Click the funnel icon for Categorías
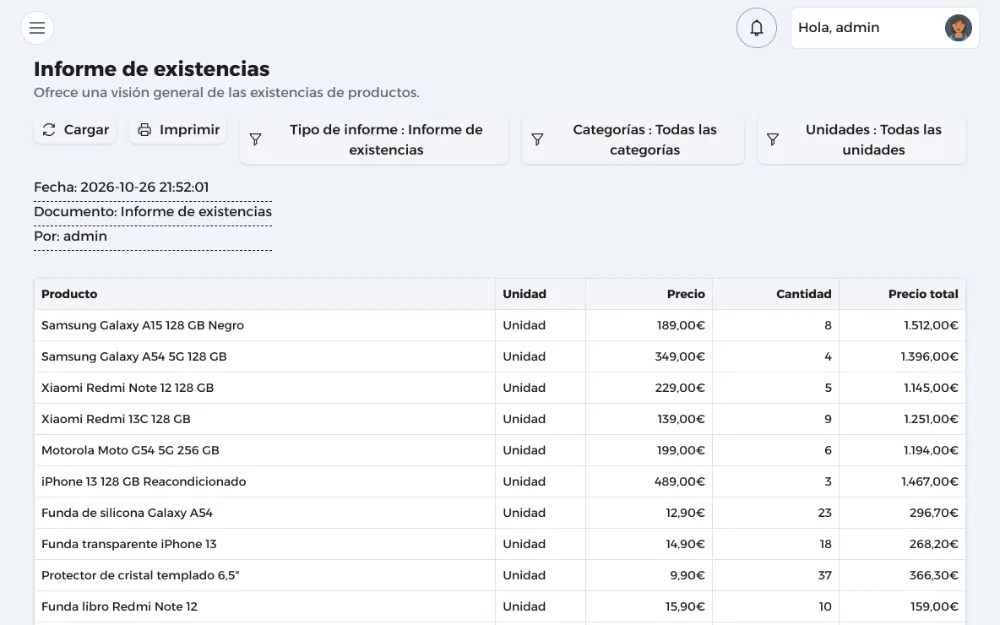 click(x=538, y=140)
